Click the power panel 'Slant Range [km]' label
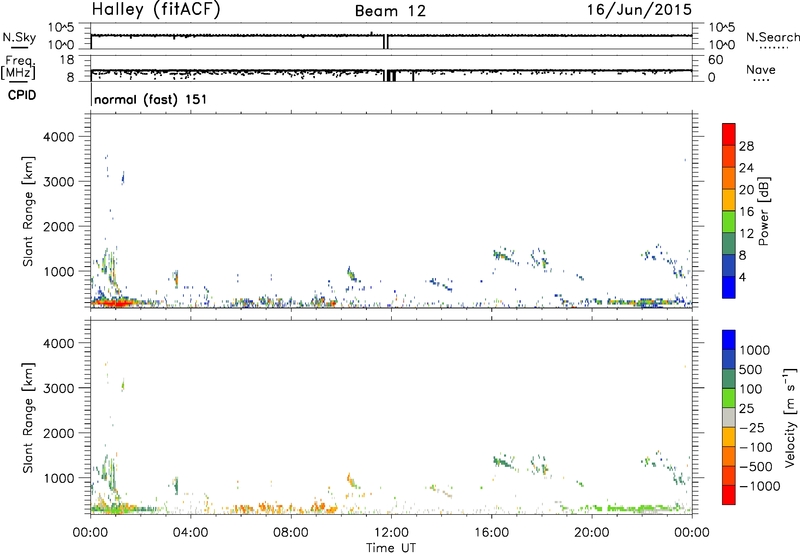800x554 pixels. pos(28,211)
